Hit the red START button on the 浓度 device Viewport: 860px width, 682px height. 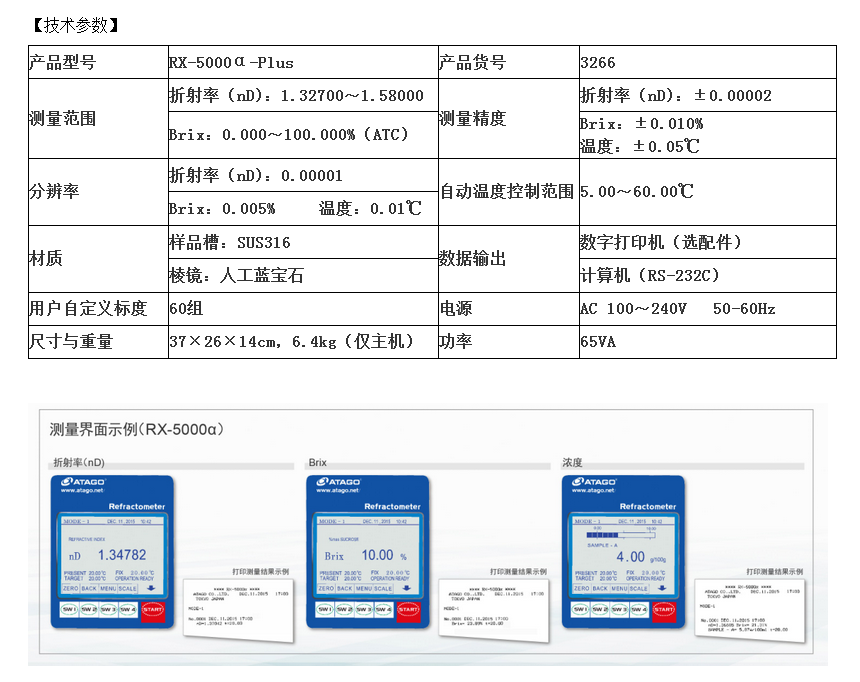coord(664,610)
